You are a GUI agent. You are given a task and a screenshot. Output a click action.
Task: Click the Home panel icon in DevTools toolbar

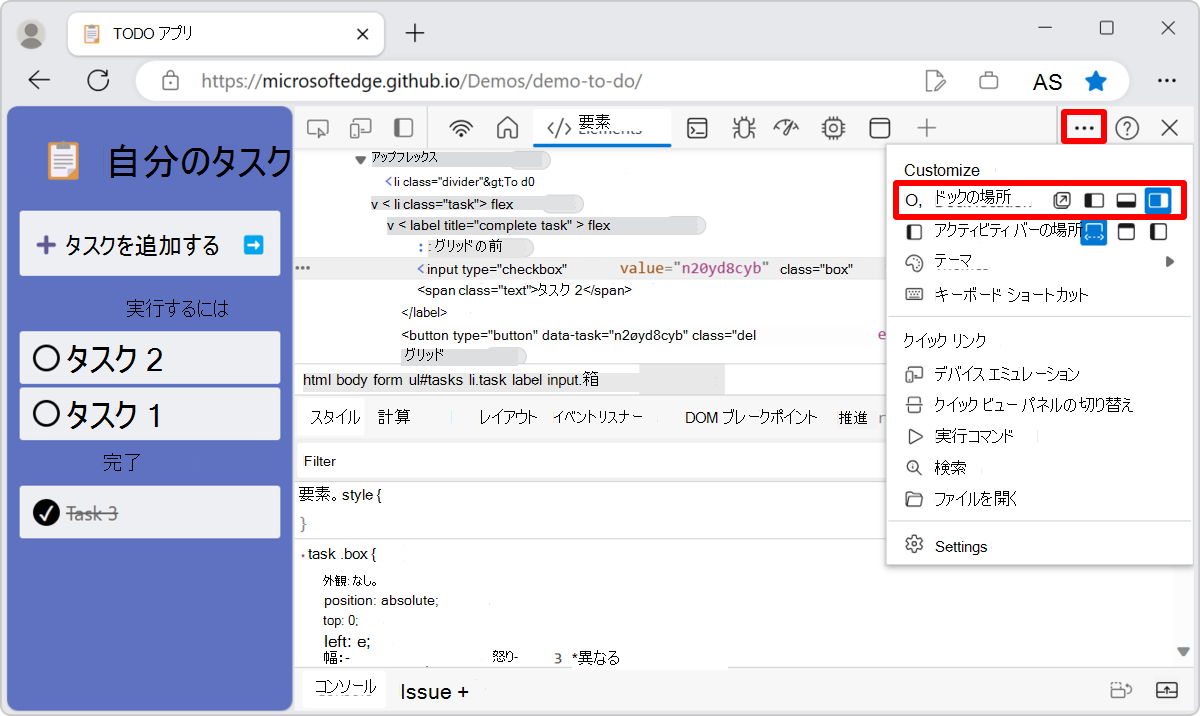tap(507, 128)
